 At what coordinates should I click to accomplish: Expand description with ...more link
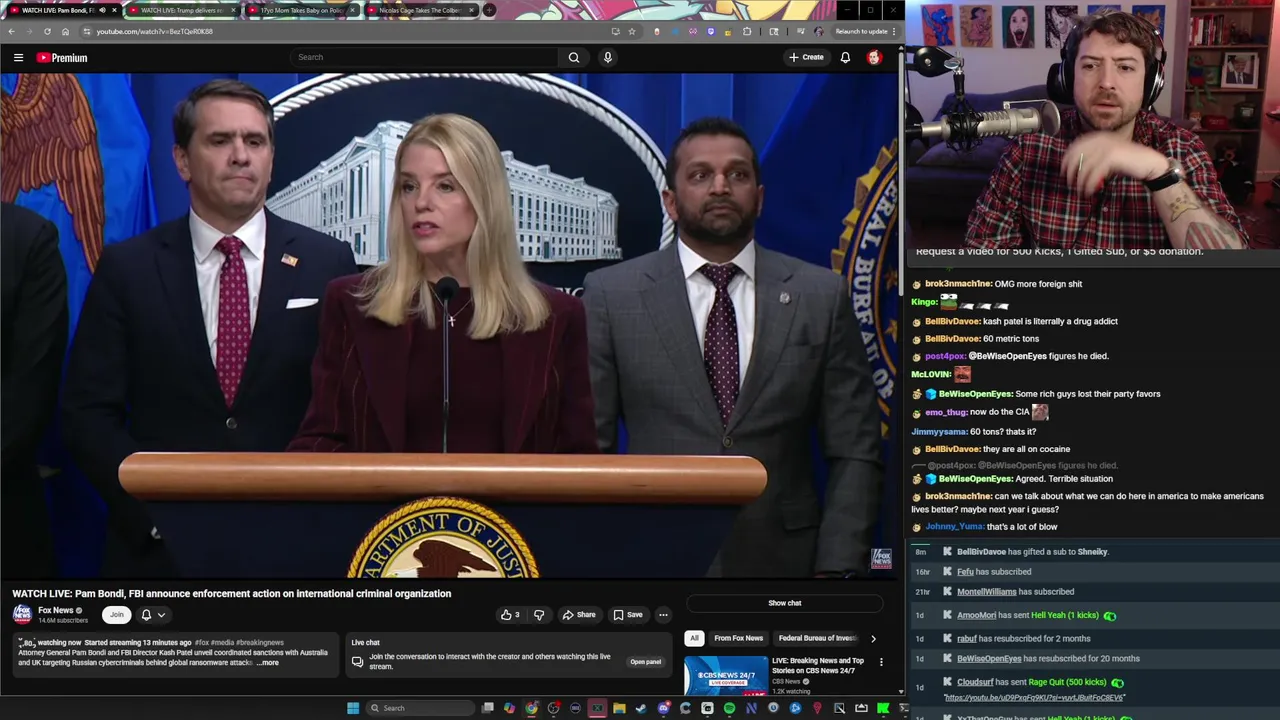coord(267,663)
